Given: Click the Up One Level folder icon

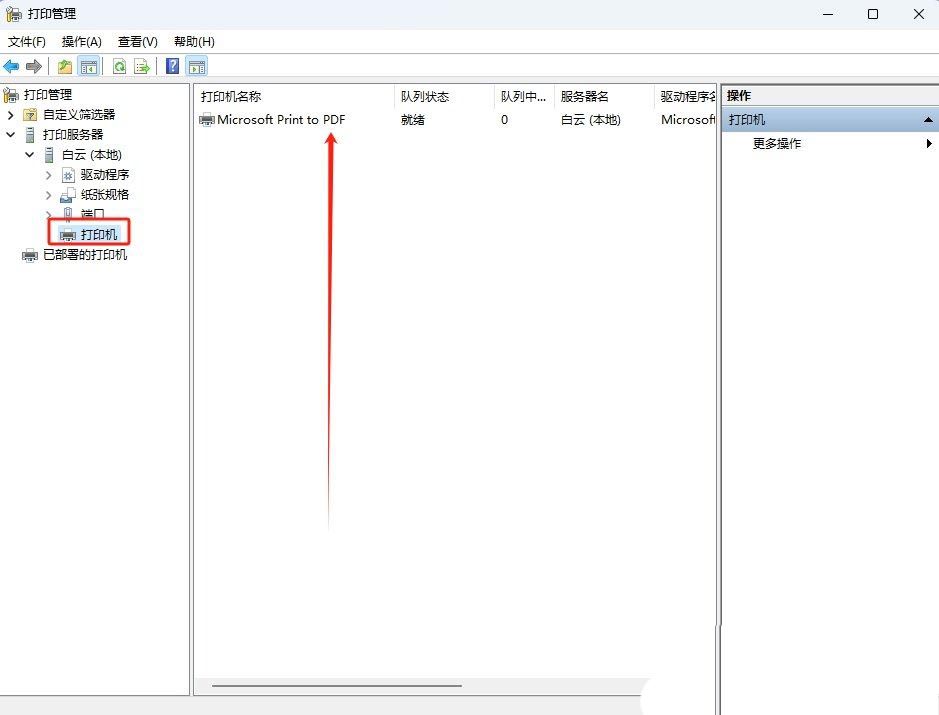Looking at the screenshot, I should point(65,66).
